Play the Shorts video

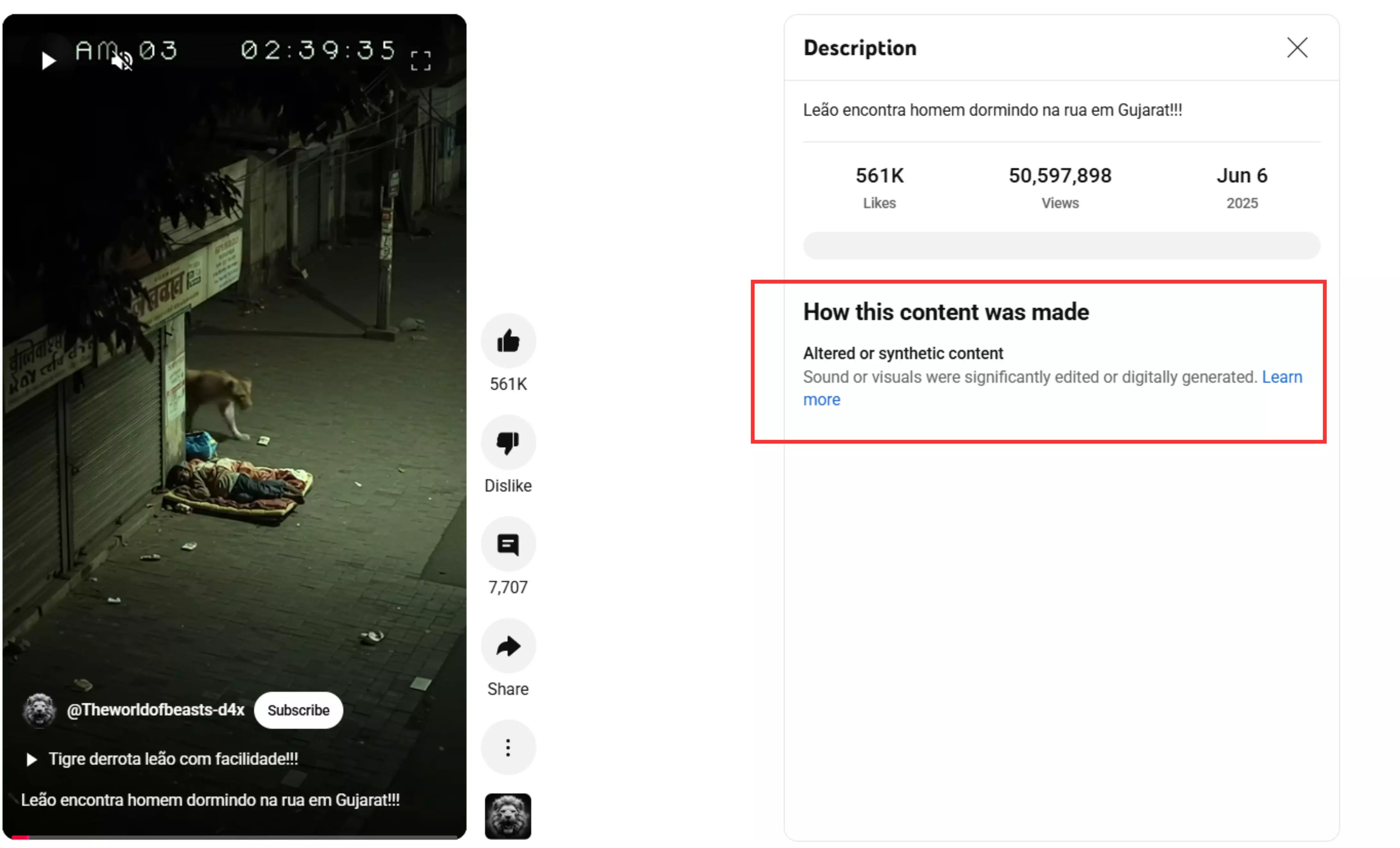point(48,60)
